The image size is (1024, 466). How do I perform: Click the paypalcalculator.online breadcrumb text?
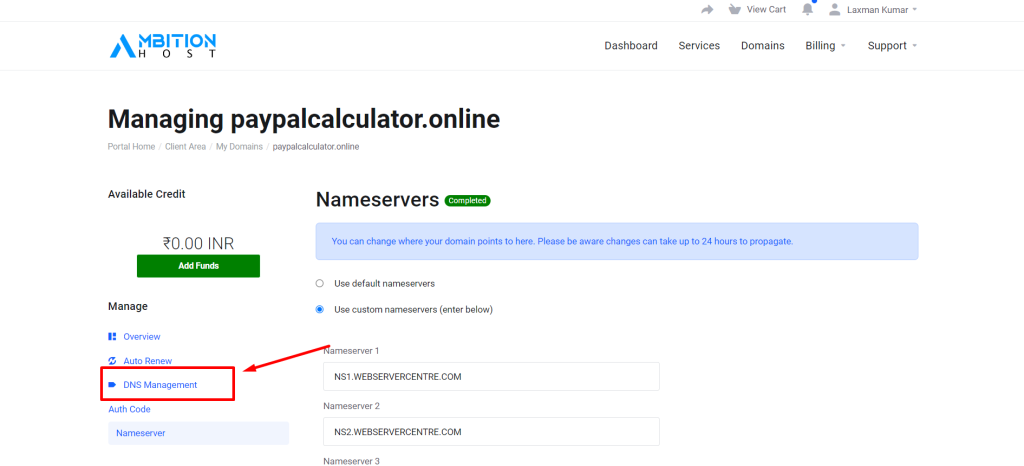(x=316, y=147)
